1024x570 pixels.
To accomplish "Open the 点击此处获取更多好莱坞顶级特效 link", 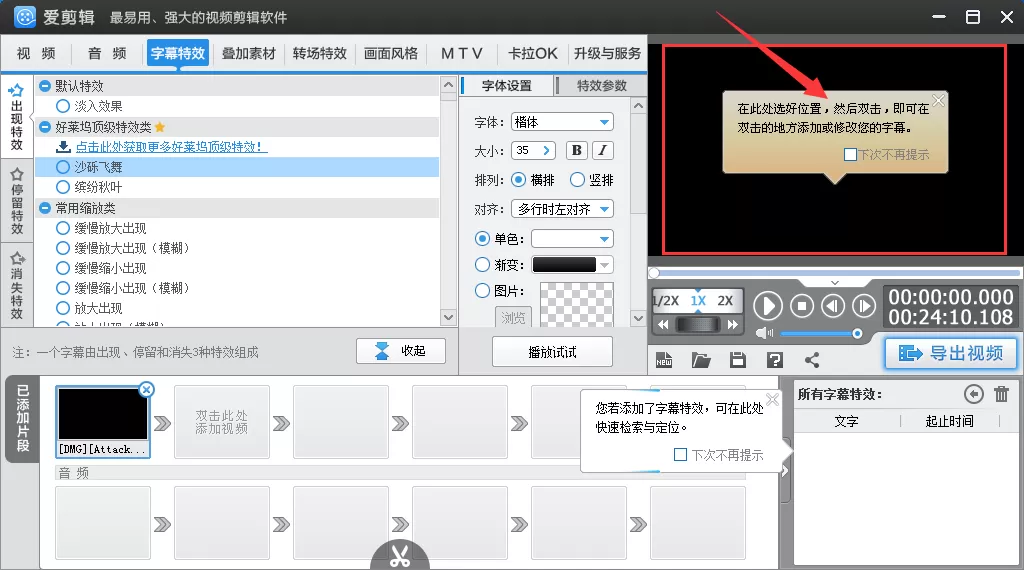I will [172, 147].
